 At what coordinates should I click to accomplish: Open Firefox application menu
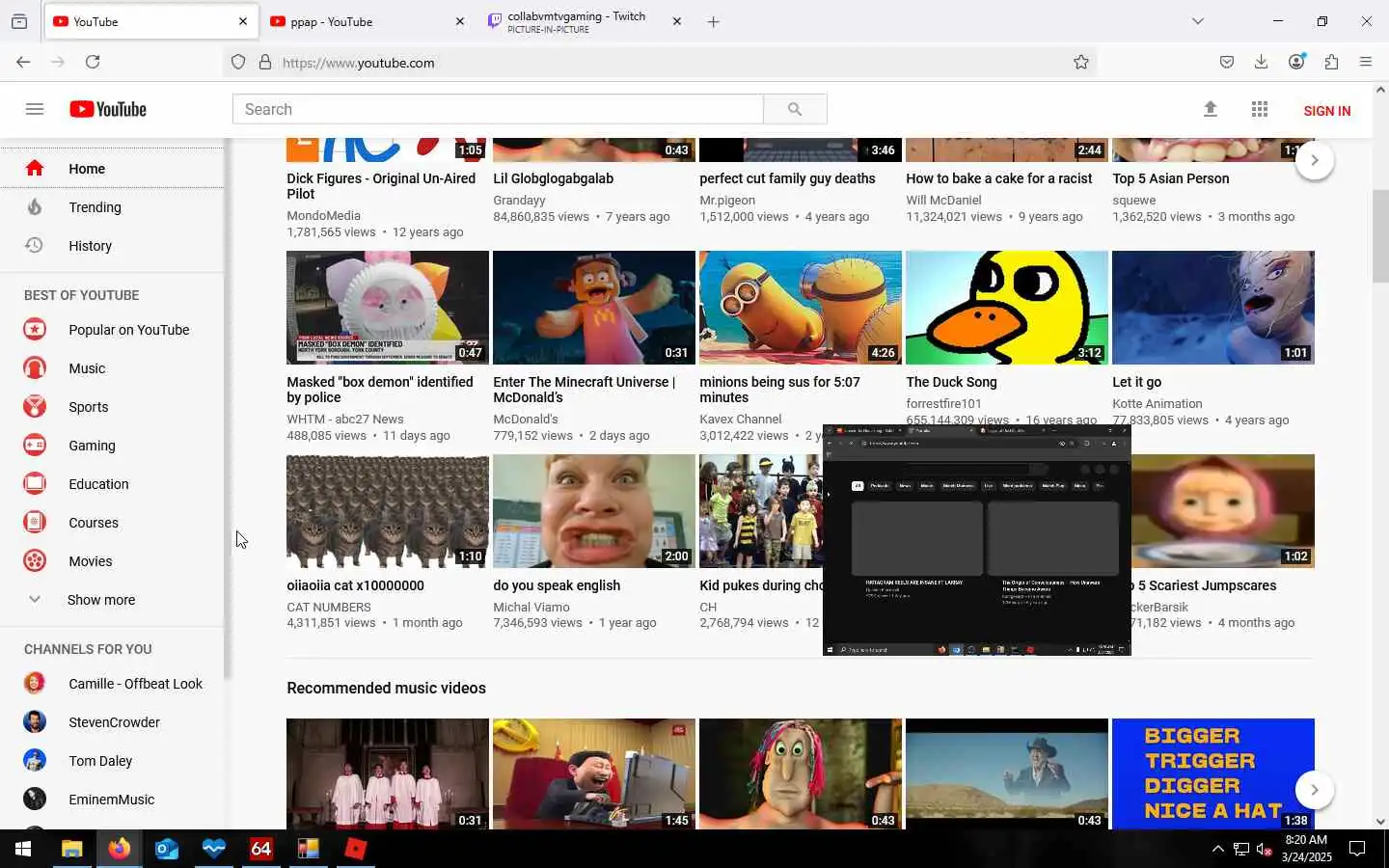pyautogui.click(x=1366, y=62)
